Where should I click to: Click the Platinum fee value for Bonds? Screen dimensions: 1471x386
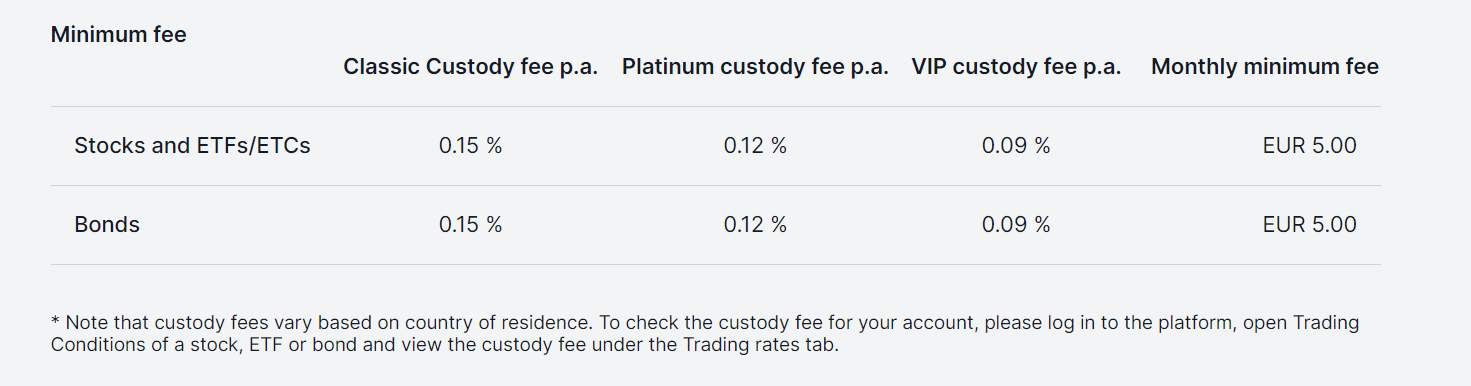pos(755,225)
